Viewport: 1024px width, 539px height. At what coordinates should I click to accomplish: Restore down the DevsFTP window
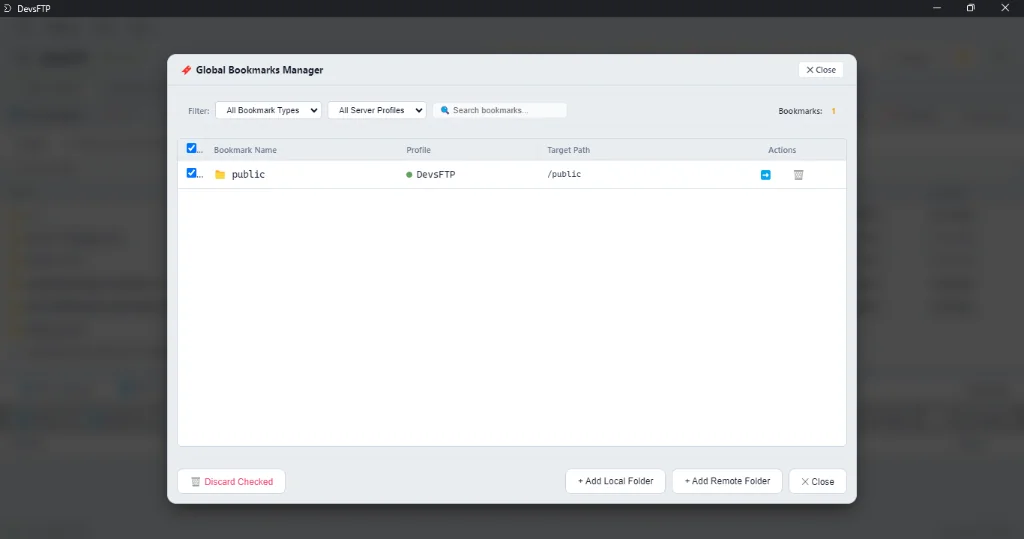coord(970,8)
